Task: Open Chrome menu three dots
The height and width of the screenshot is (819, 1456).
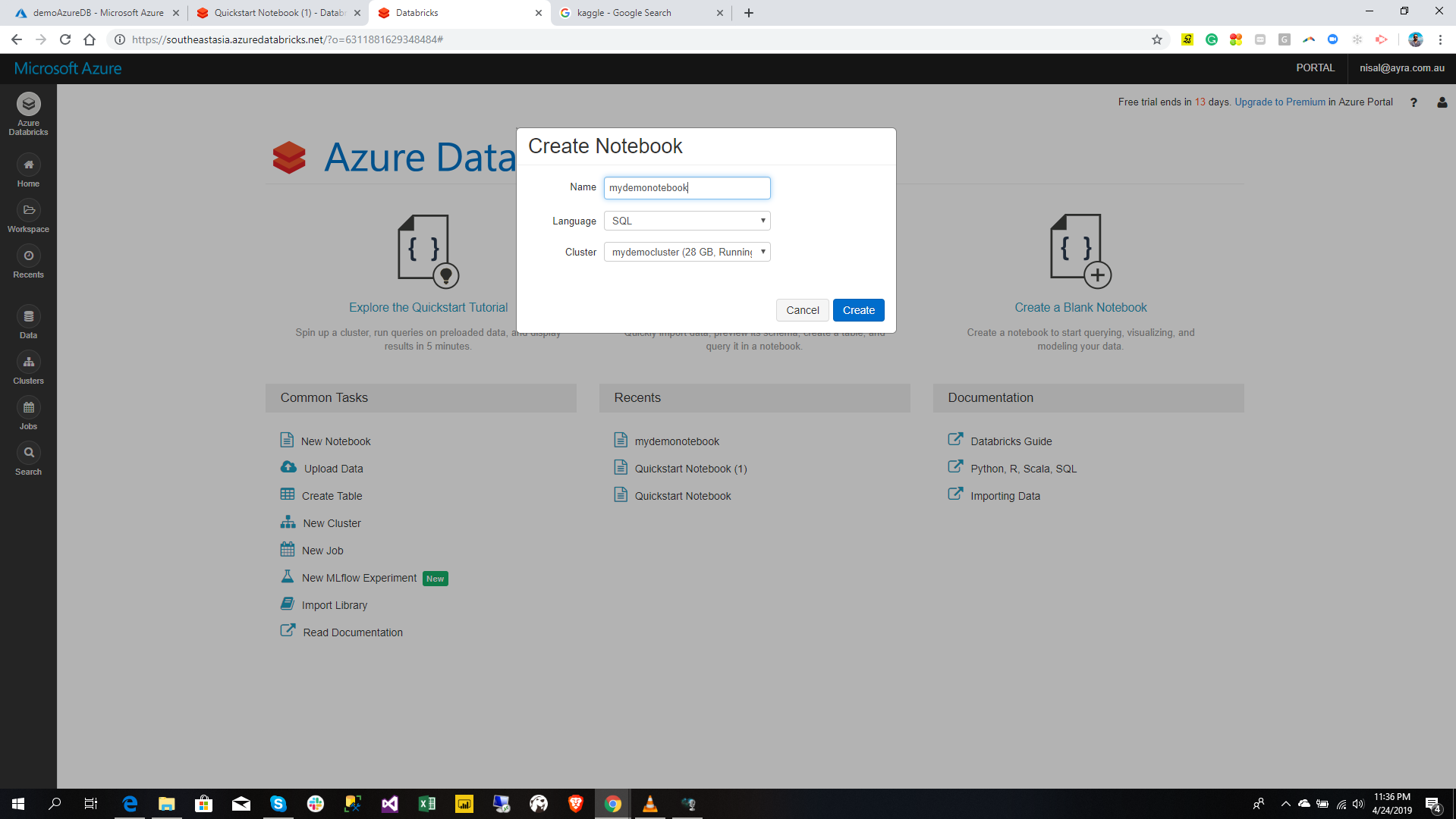Action: (1440, 39)
